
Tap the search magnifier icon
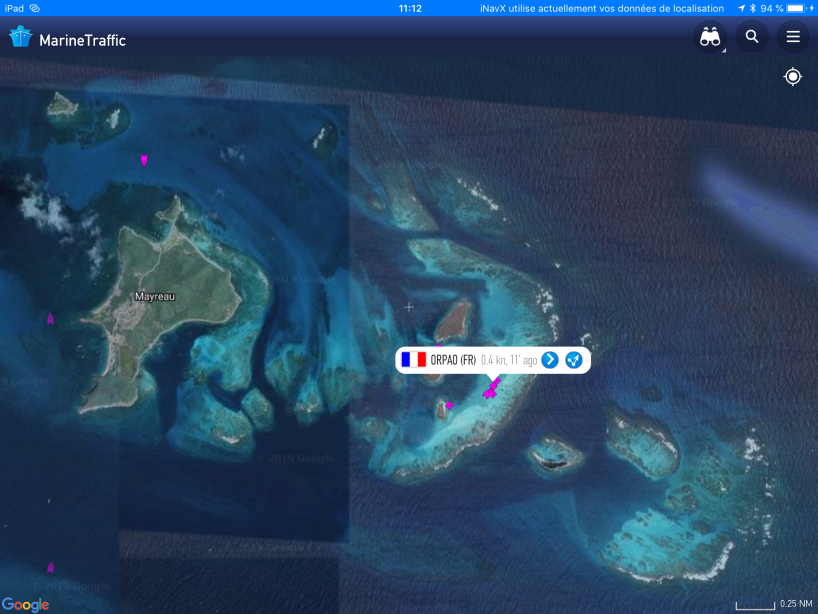coord(752,37)
